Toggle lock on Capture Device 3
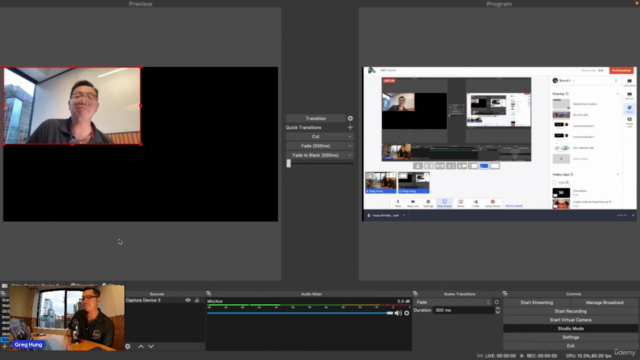Viewport: 640px width, 360px height. tap(197, 300)
